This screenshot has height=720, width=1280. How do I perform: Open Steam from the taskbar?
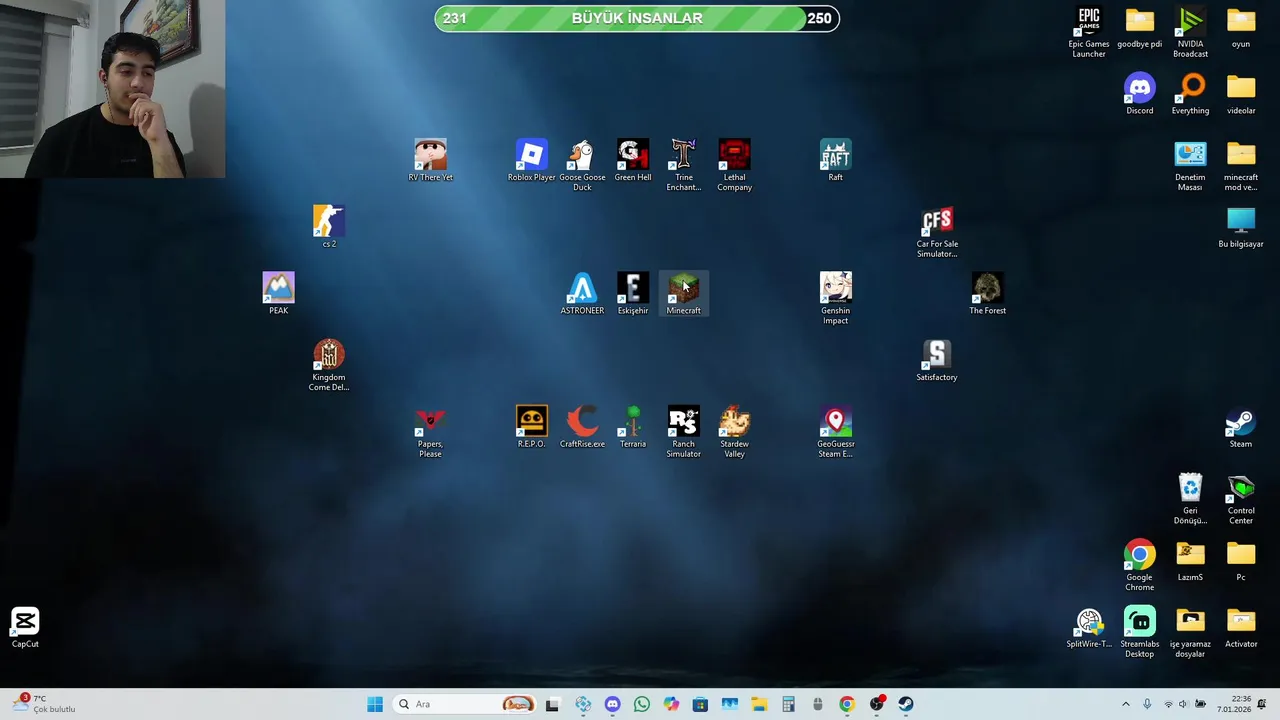(906, 704)
